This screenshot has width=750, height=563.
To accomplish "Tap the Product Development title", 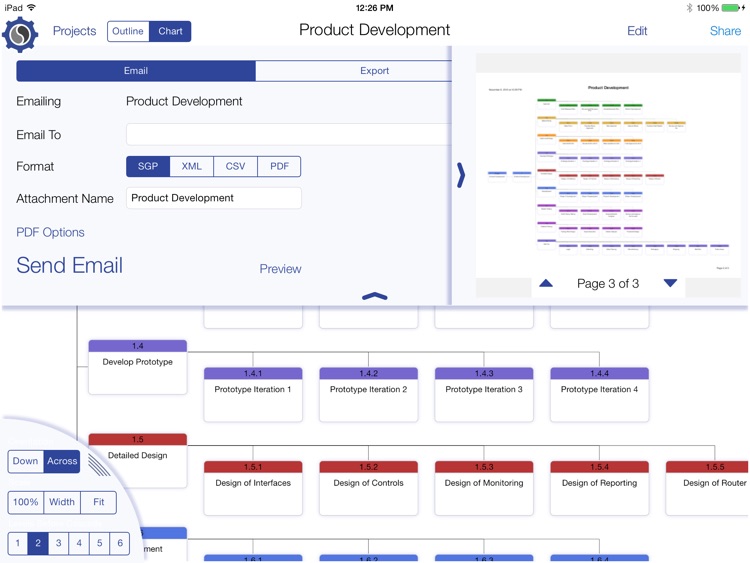I will (375, 30).
